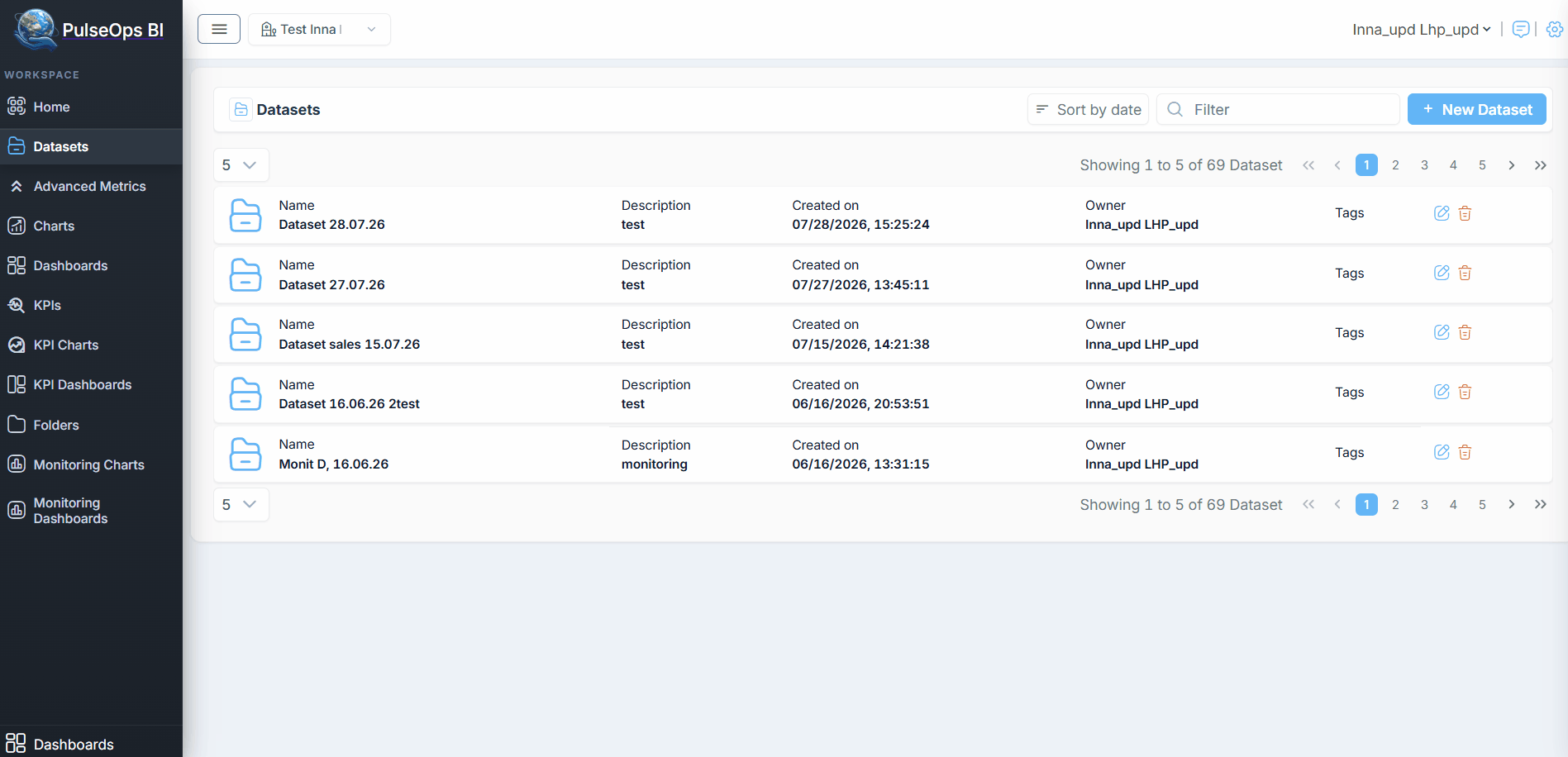Click created date 07/28/2026, 15:25:24
Screen dimensions: 1568x757
click(860, 225)
